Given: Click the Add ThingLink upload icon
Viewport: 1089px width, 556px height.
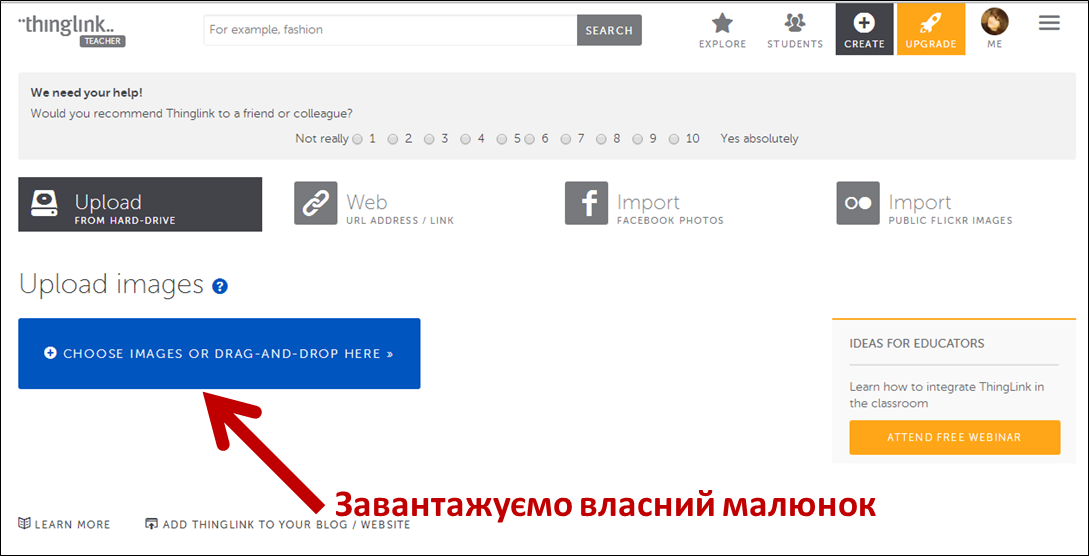Looking at the screenshot, I should (151, 524).
